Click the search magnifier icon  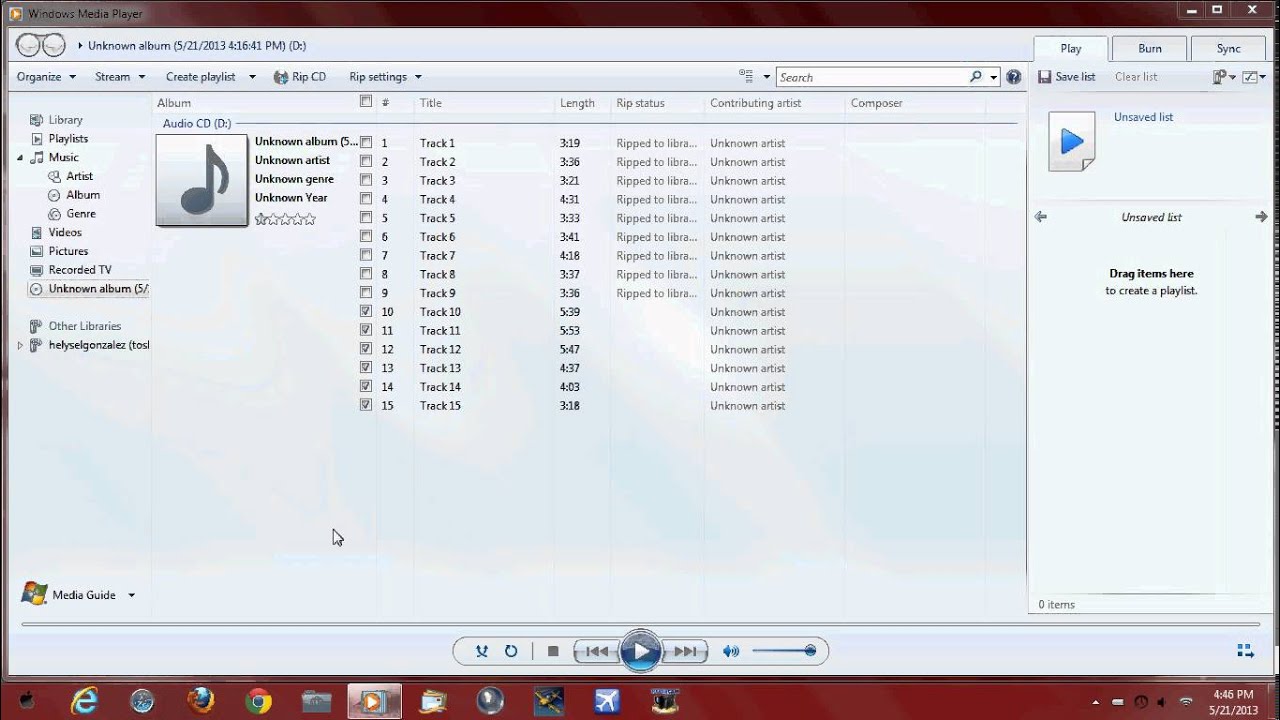(976, 77)
